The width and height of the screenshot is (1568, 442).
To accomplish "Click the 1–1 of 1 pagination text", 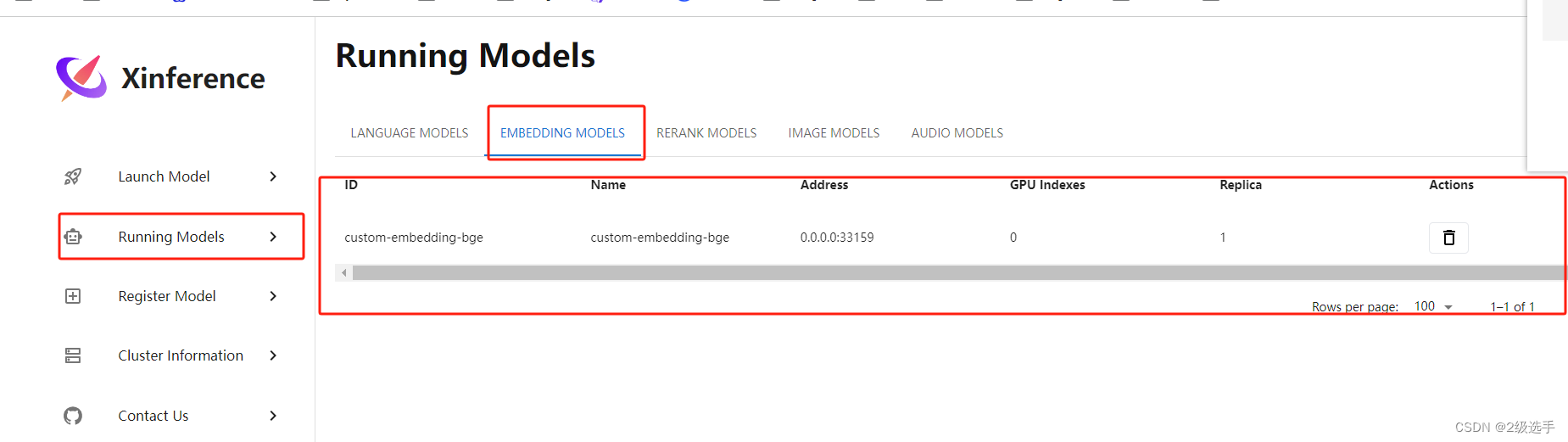I will pyautogui.click(x=1512, y=307).
